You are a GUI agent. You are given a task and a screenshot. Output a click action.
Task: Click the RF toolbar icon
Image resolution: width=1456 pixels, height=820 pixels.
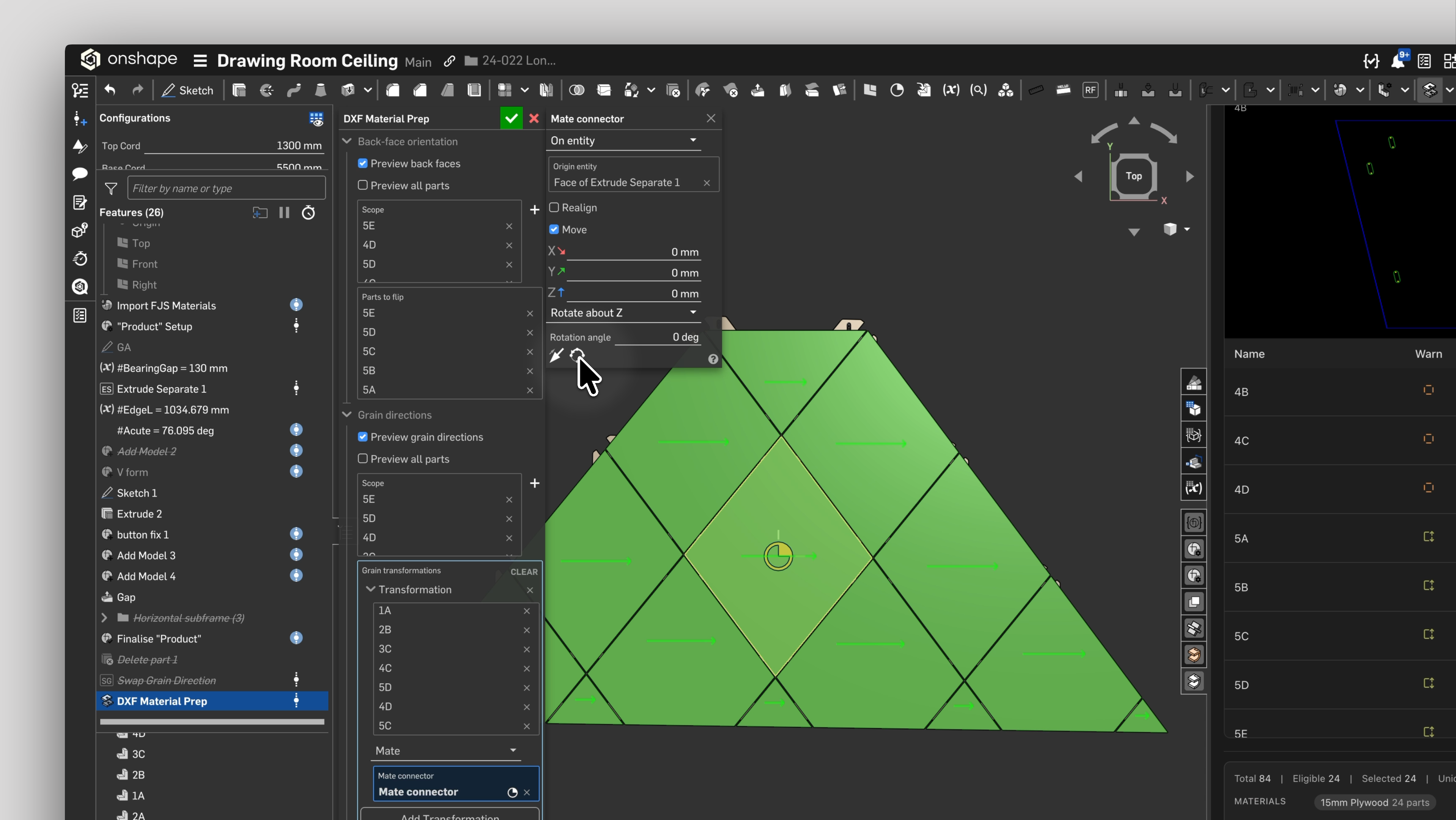click(x=1090, y=90)
